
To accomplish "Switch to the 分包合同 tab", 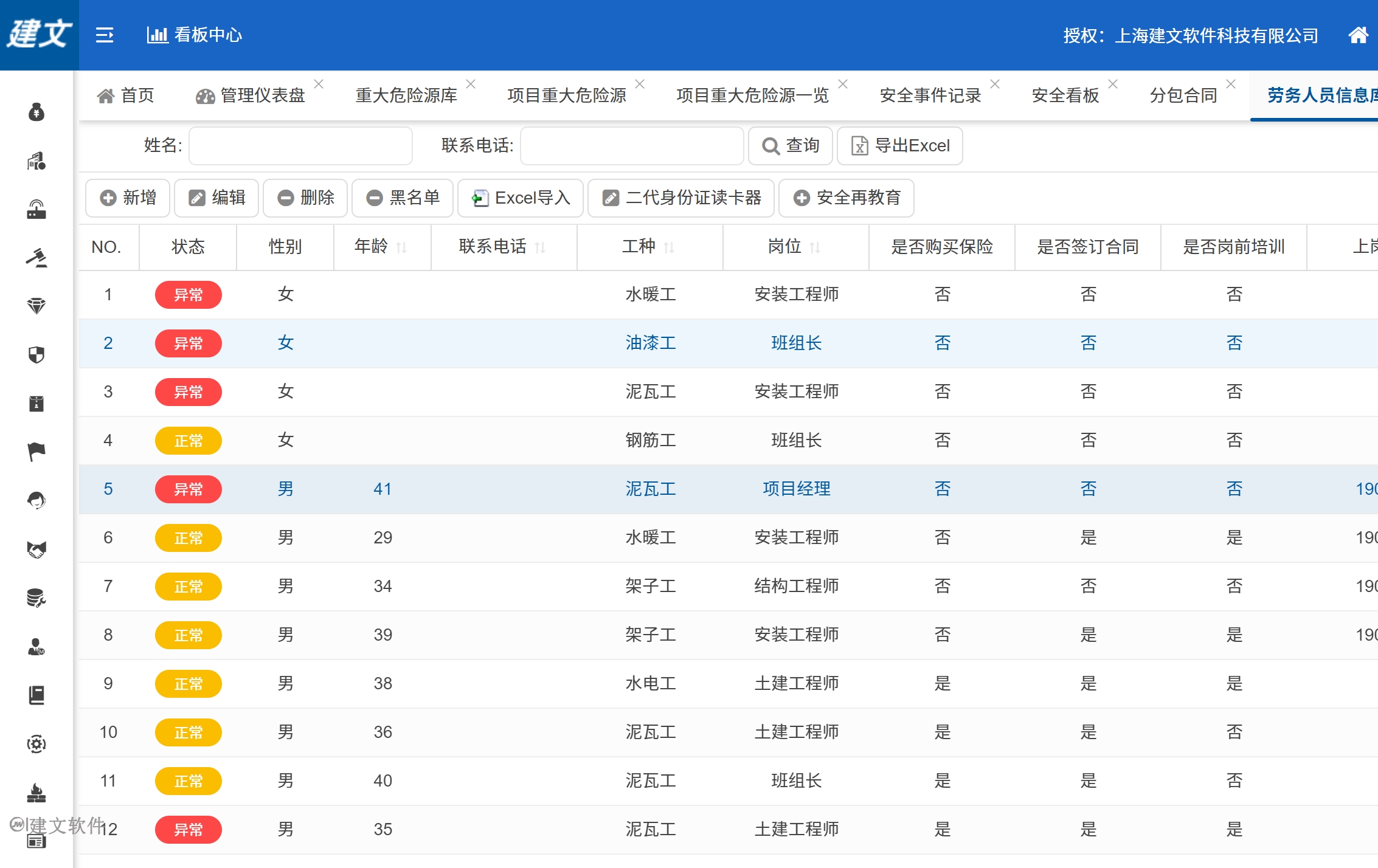I will [x=1183, y=95].
